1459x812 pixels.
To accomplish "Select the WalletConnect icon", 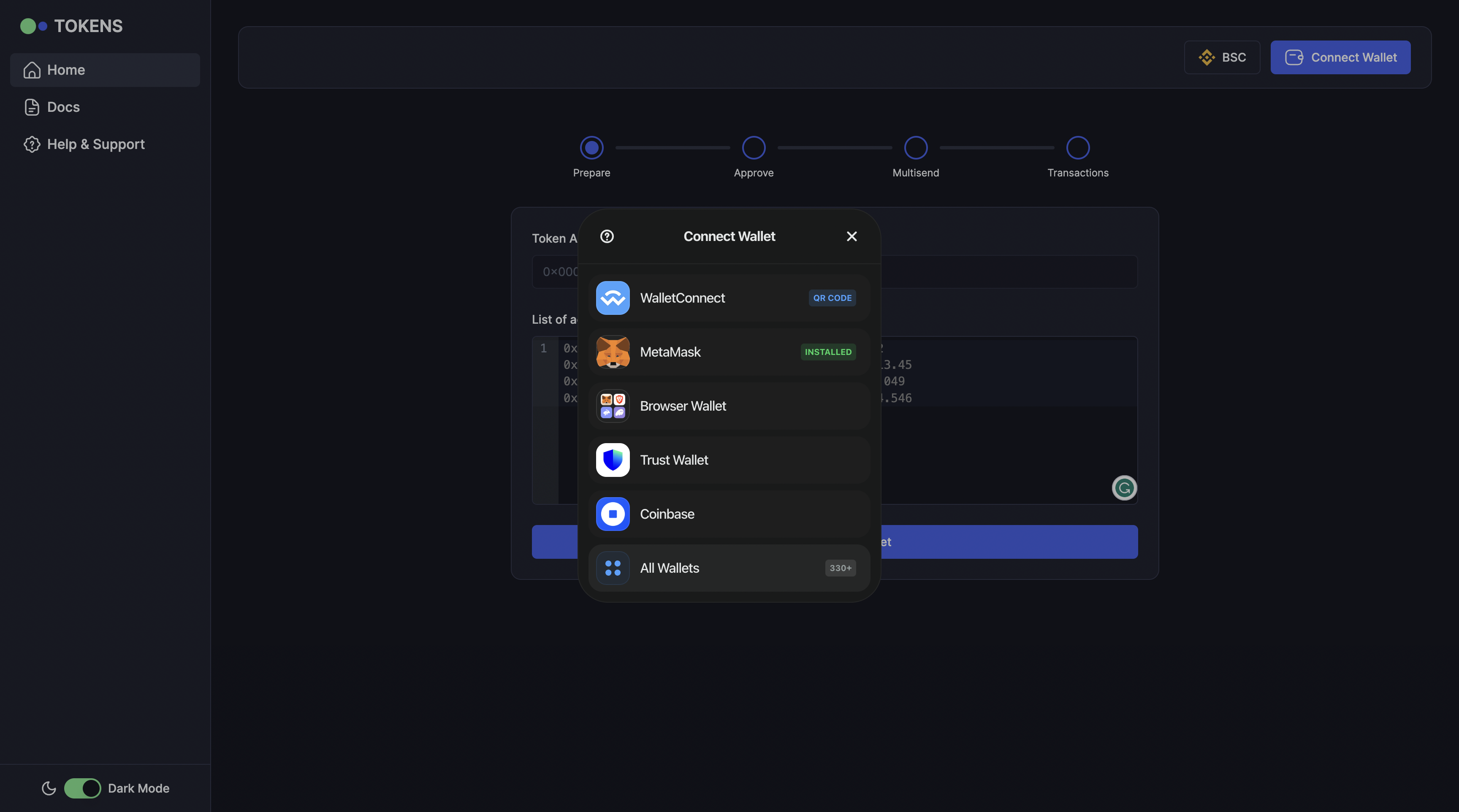I will [612, 298].
